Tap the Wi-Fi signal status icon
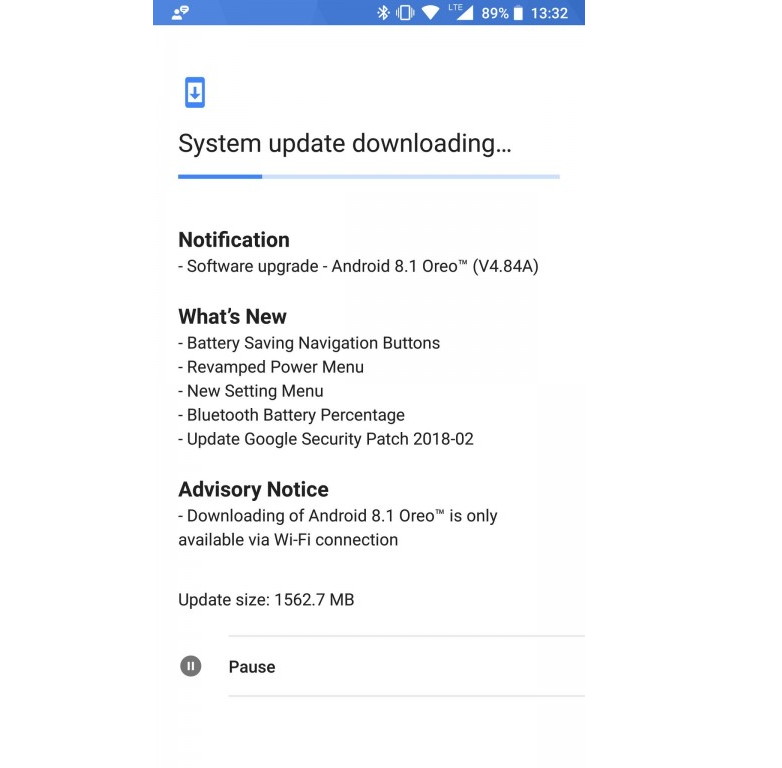 tap(430, 12)
